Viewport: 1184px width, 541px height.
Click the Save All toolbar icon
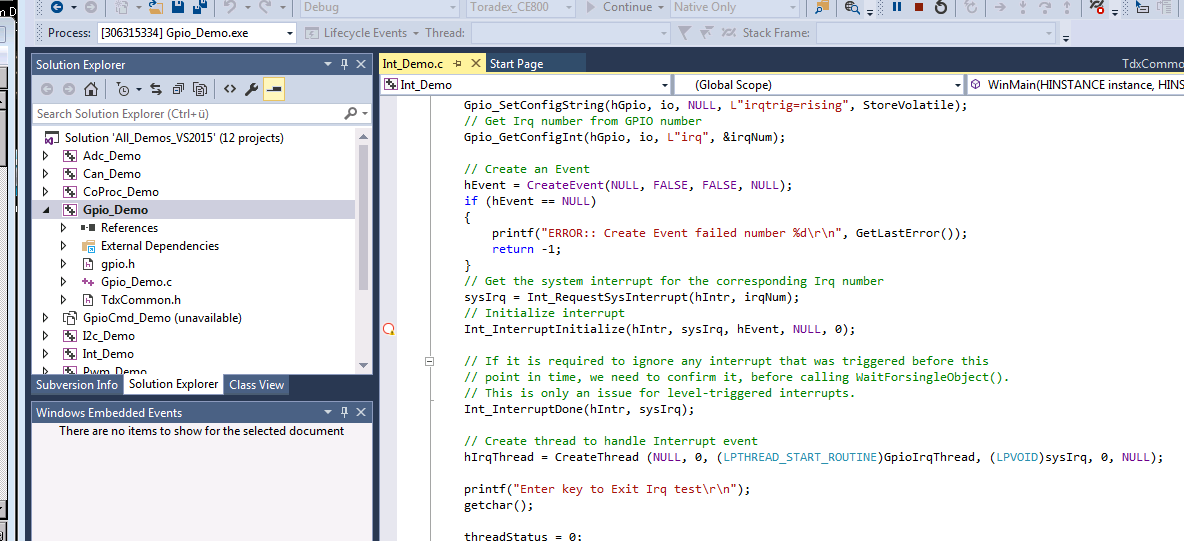(200, 8)
